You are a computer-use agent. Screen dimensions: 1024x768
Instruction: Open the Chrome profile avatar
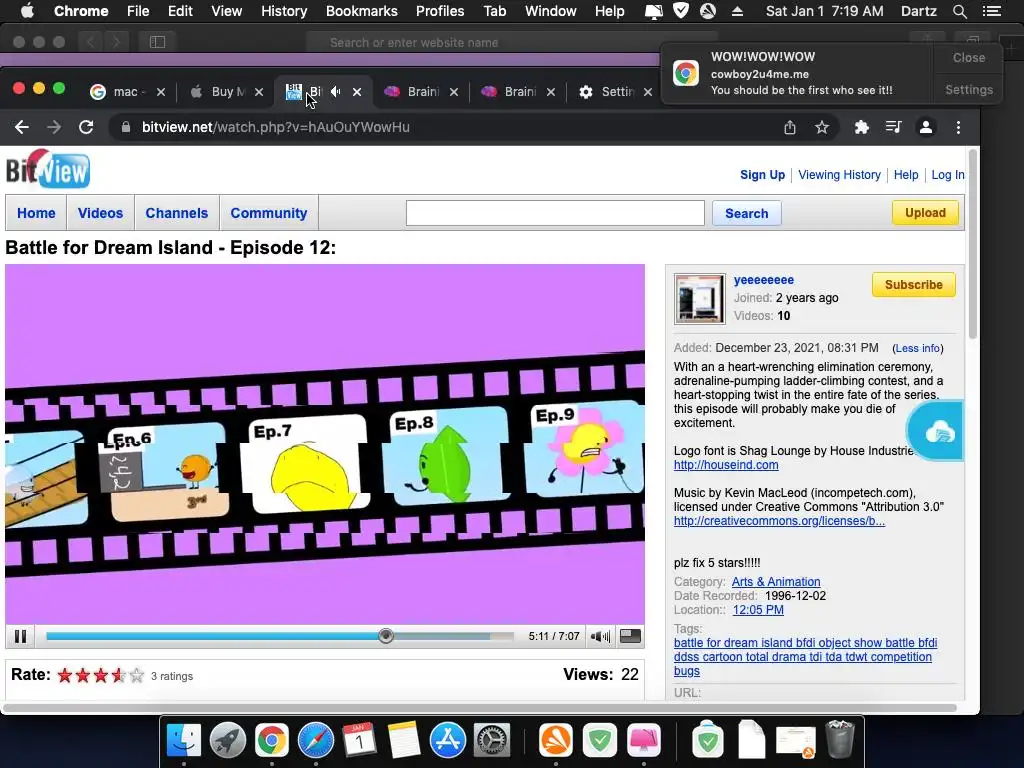coord(925,127)
